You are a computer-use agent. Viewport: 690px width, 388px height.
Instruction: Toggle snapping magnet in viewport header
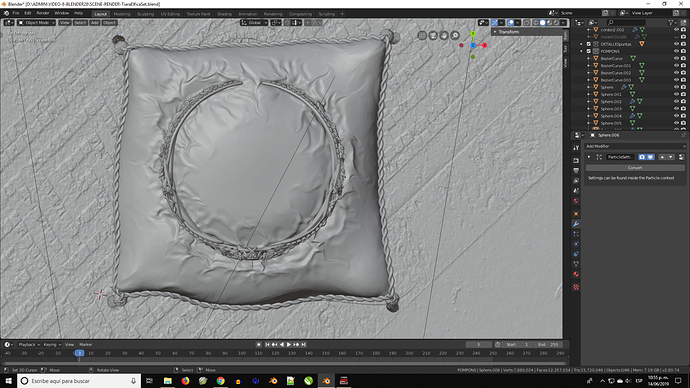[x=287, y=22]
